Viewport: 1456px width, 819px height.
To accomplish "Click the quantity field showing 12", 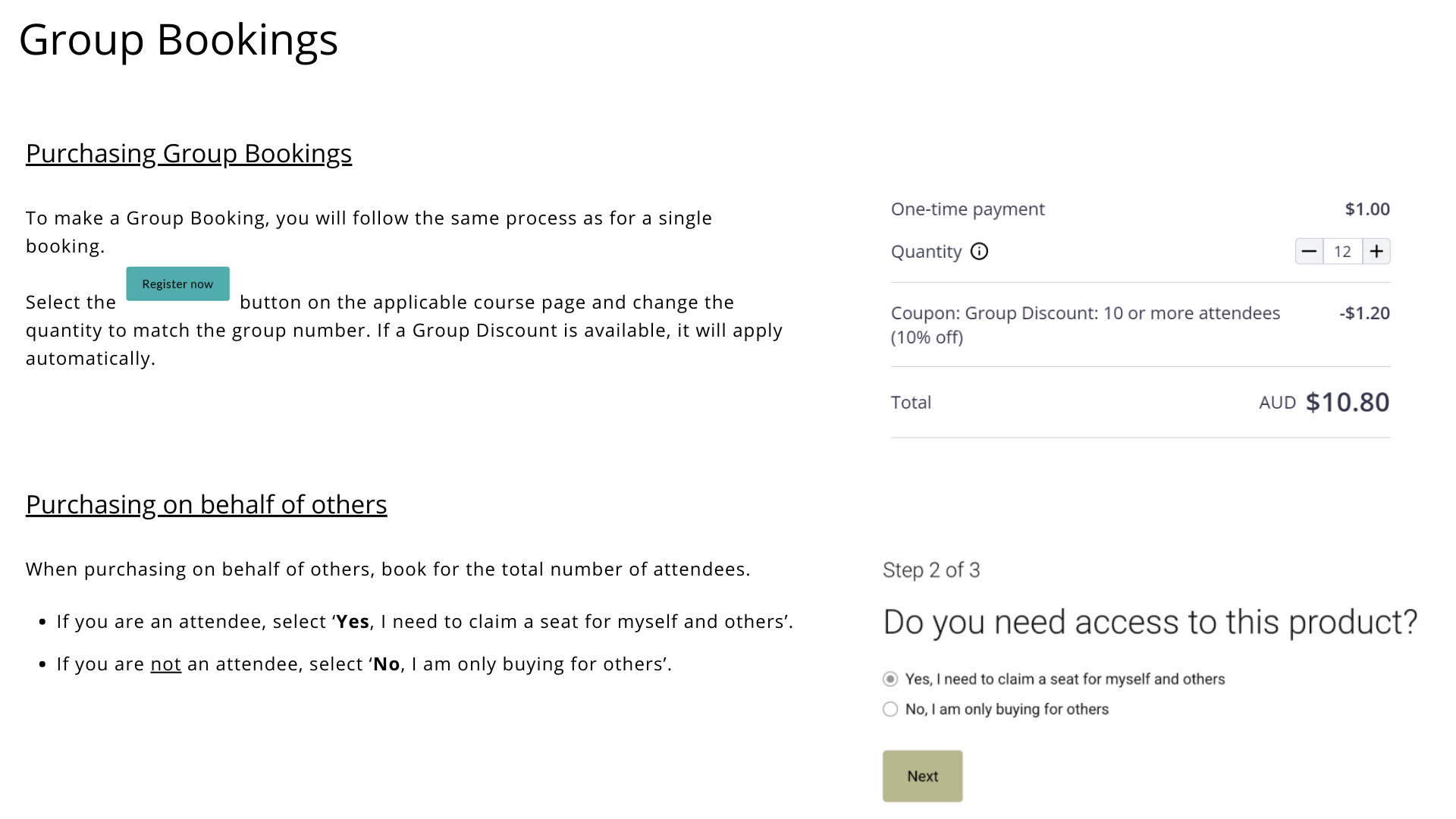I will 1342,252.
